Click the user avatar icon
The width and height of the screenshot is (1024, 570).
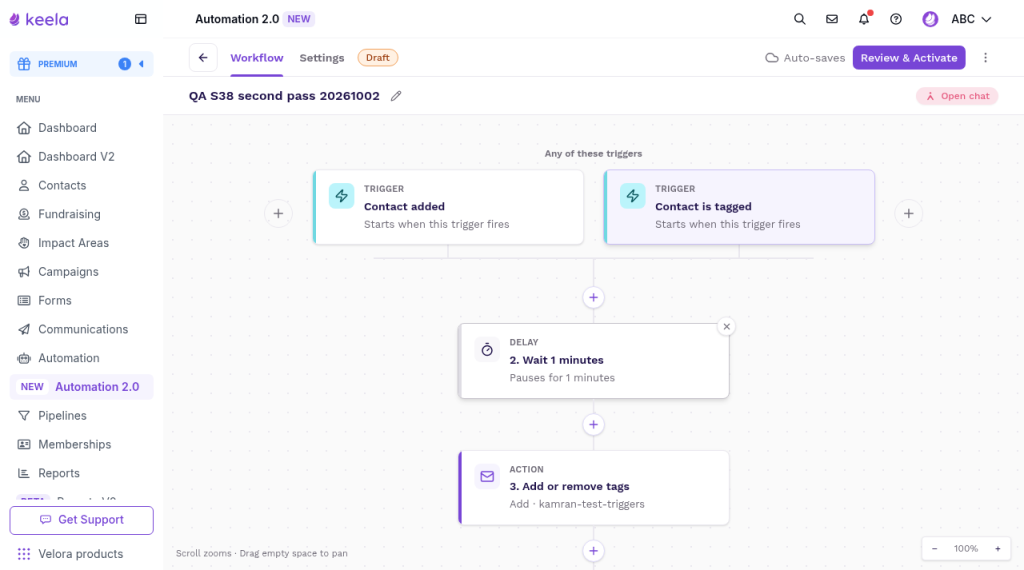pyautogui.click(x=930, y=19)
